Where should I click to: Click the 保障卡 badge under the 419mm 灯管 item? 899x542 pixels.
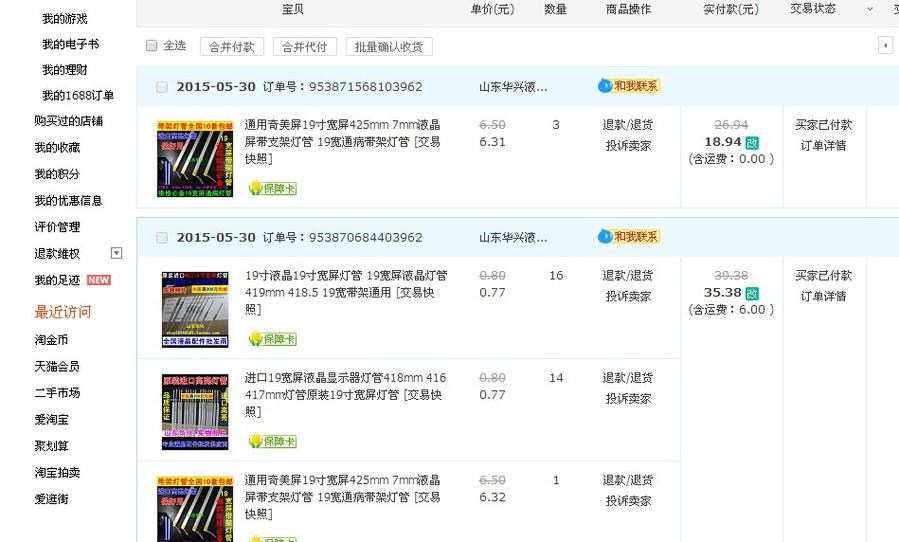pyautogui.click(x=272, y=339)
